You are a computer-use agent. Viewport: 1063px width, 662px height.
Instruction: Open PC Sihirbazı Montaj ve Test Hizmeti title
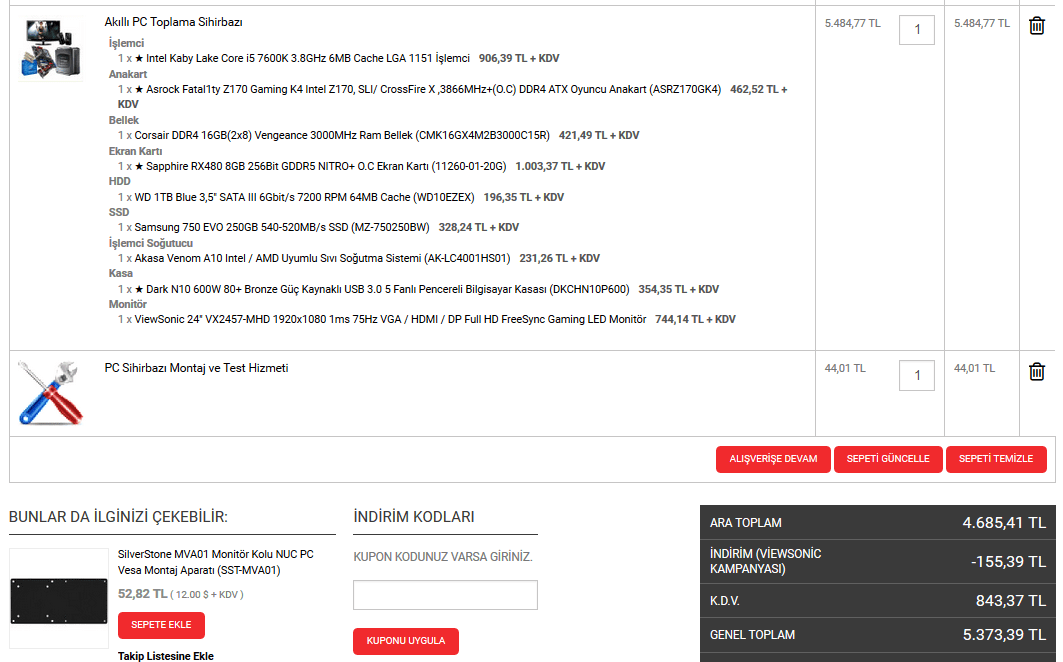click(x=197, y=368)
